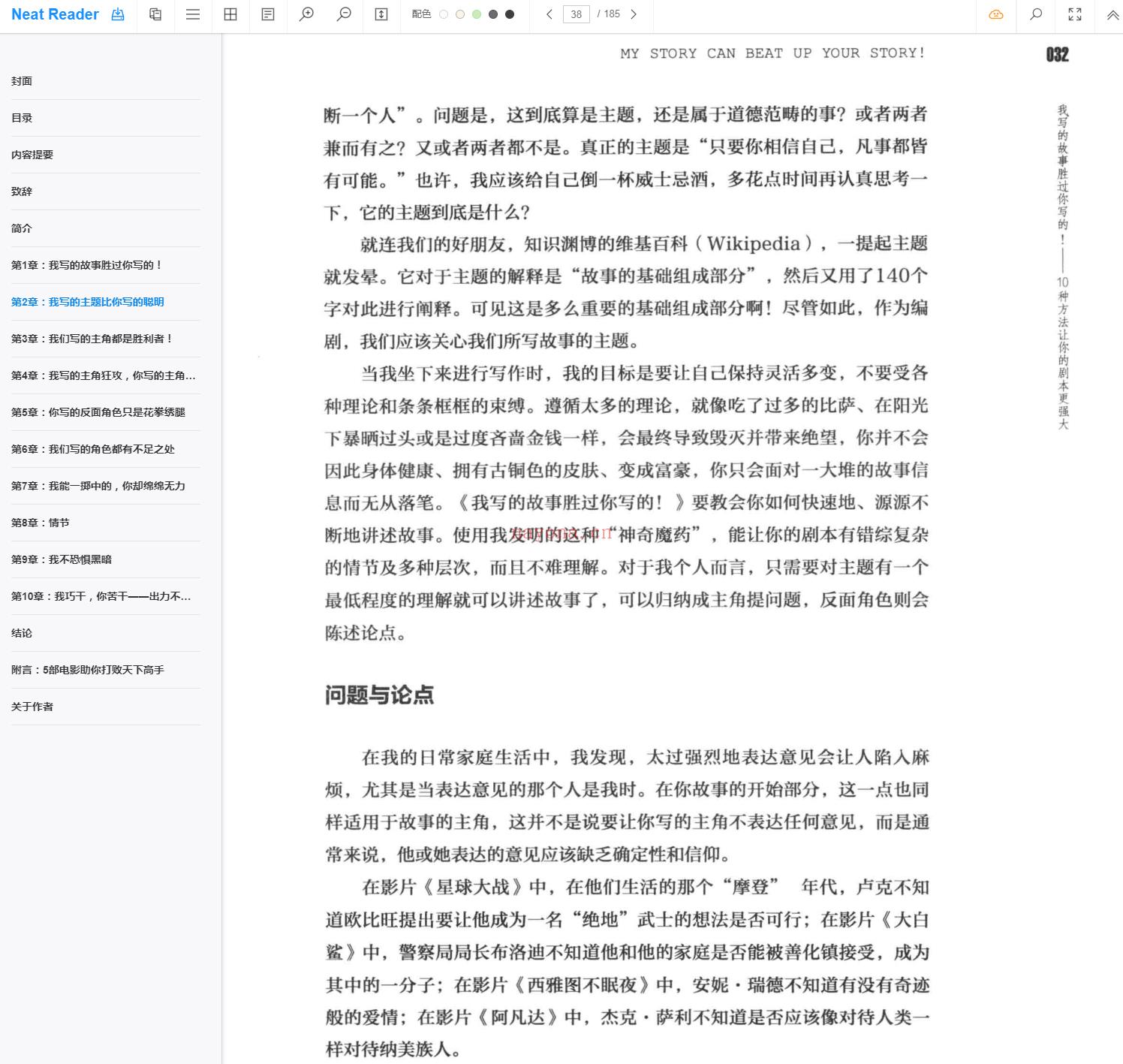
Task: Jump to 第7章：我能一掷中的
Action: (106, 486)
